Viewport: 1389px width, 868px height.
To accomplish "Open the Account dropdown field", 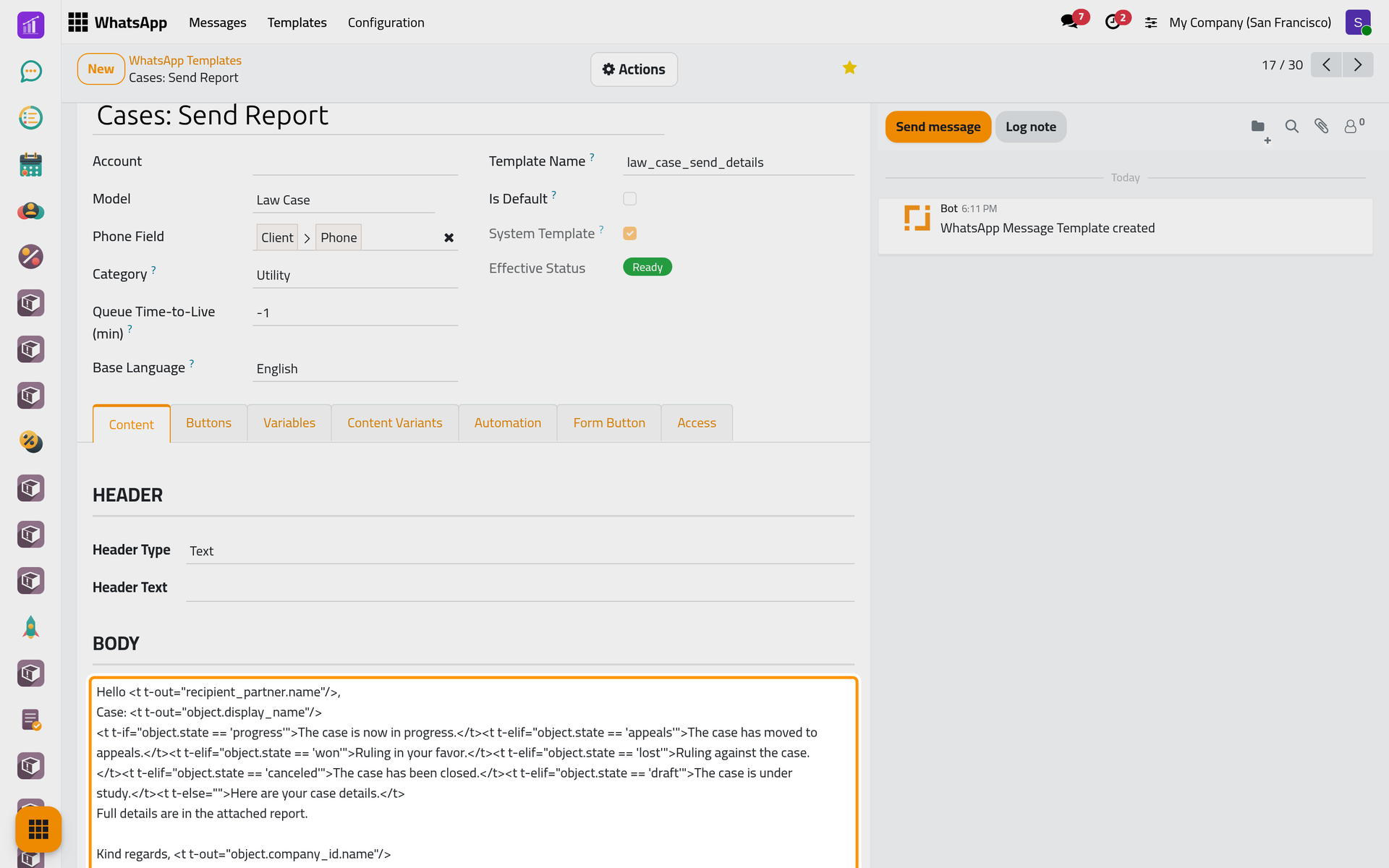I will 355,163.
